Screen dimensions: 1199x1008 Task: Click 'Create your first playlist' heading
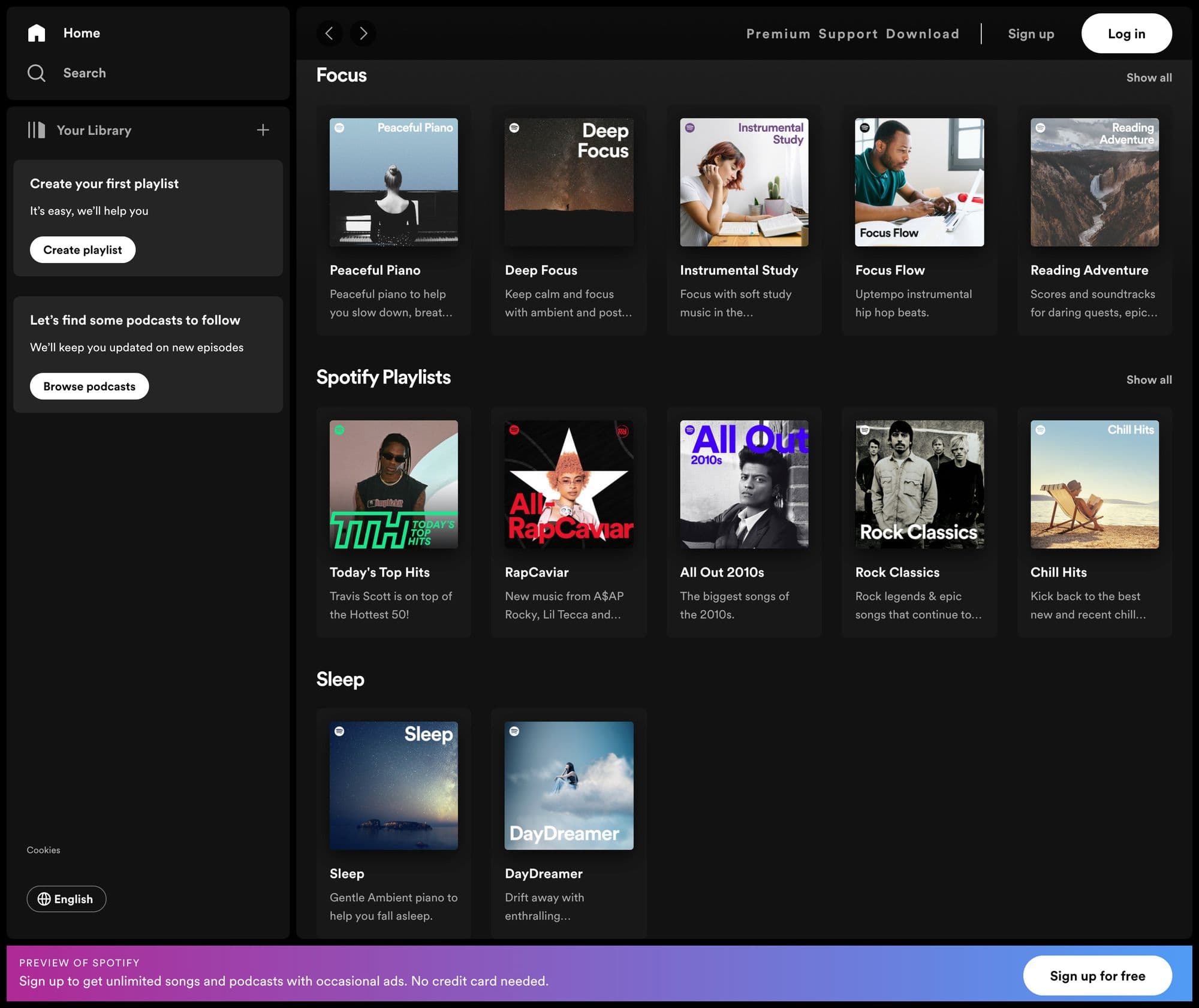(x=104, y=184)
